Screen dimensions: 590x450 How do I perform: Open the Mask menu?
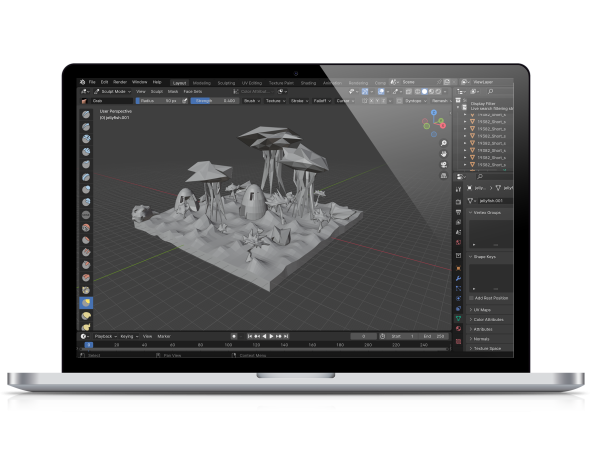click(x=173, y=91)
